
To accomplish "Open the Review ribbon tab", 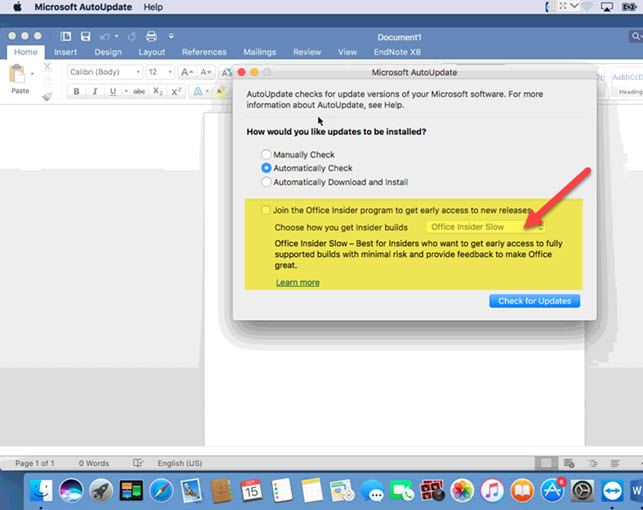I will (x=307, y=52).
